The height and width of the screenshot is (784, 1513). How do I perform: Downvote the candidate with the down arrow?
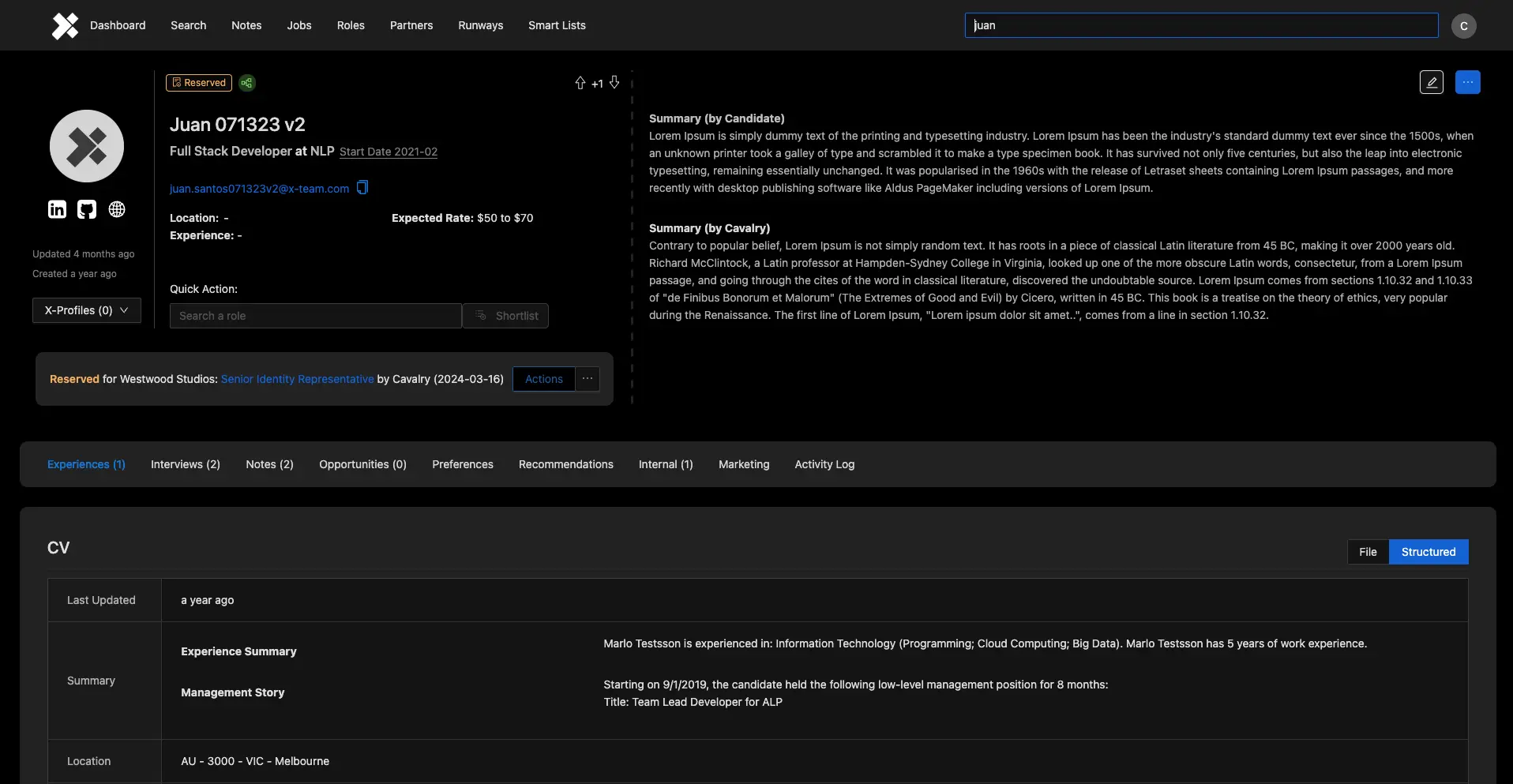click(x=615, y=83)
